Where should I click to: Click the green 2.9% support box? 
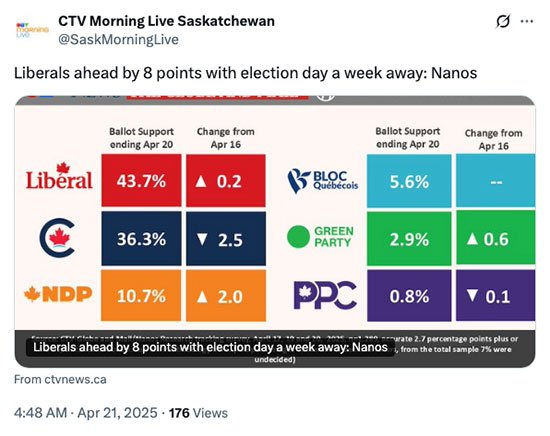pyautogui.click(x=409, y=238)
